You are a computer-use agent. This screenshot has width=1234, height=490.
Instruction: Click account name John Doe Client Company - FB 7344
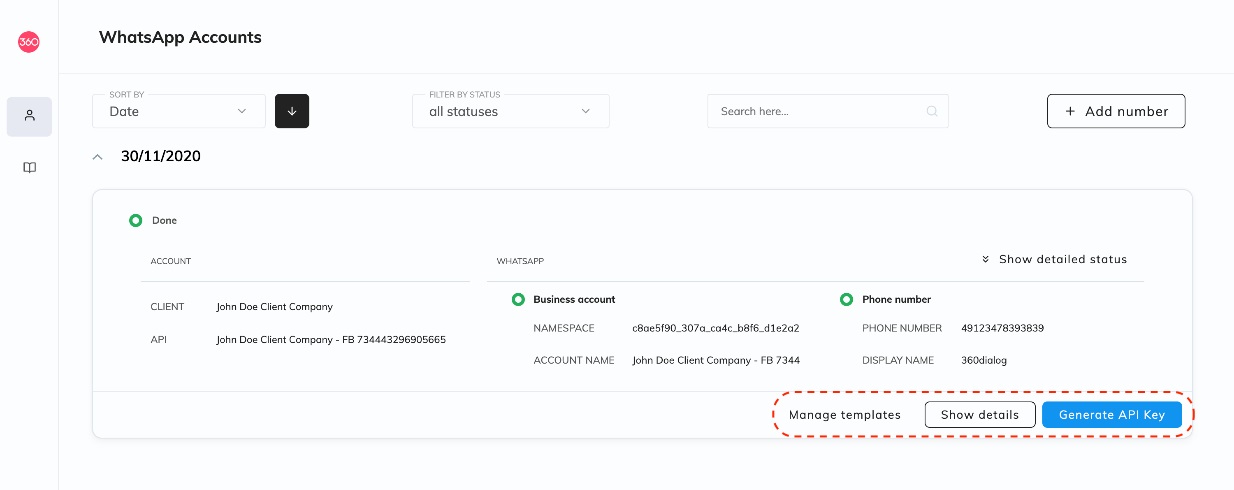pos(716,360)
